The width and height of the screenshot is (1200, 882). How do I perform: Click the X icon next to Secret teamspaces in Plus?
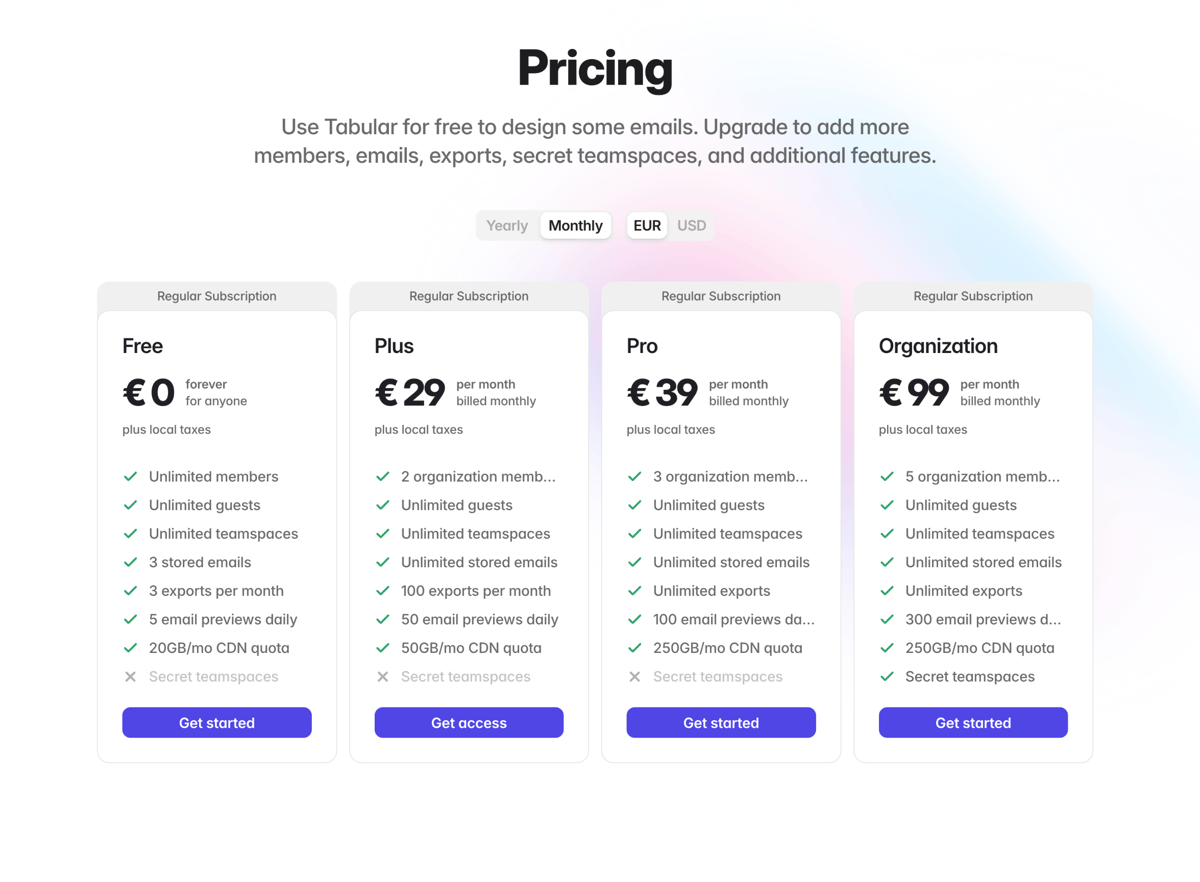(382, 677)
